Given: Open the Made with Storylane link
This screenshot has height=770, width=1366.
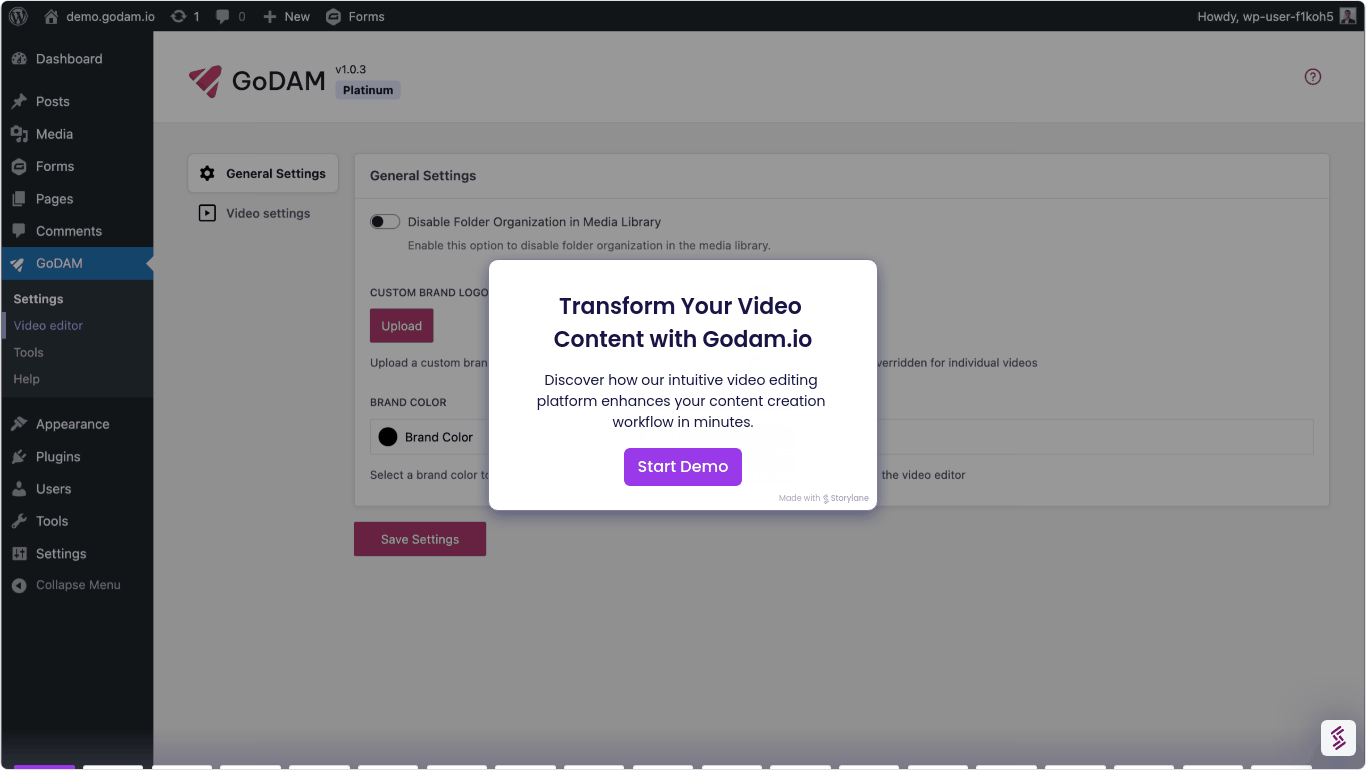Looking at the screenshot, I should [x=824, y=498].
